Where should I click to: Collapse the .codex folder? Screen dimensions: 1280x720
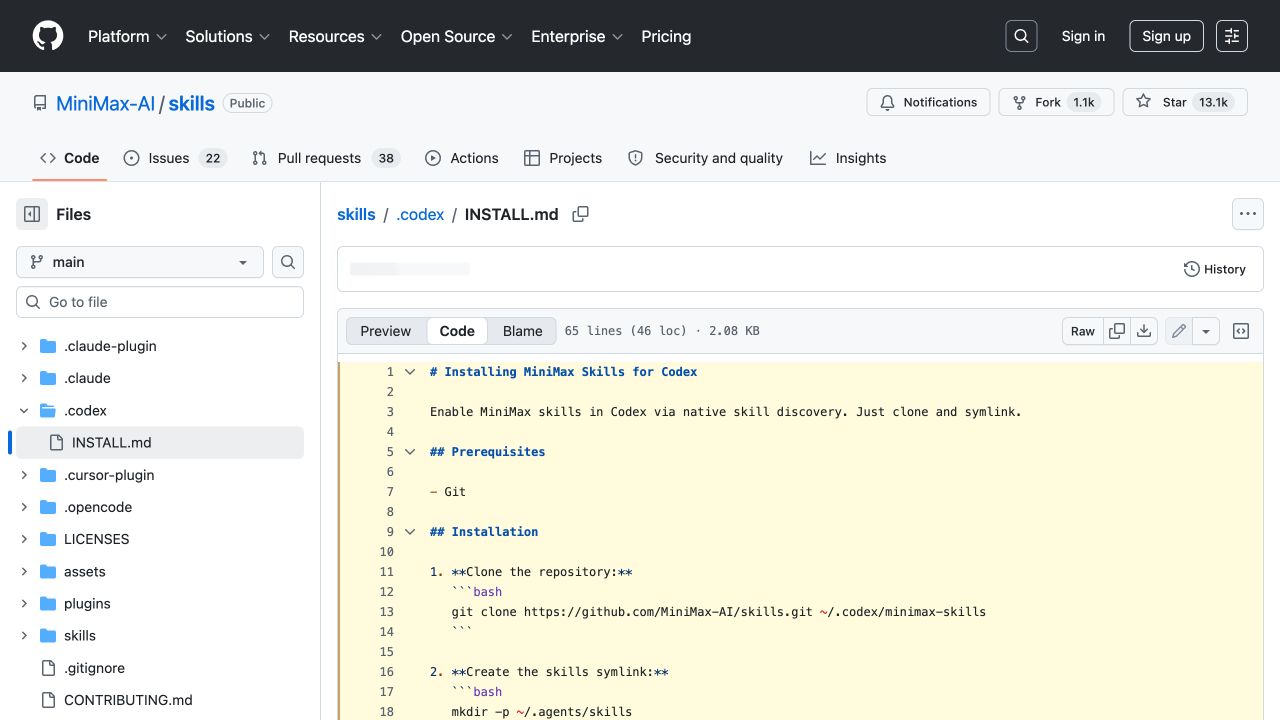[24, 410]
